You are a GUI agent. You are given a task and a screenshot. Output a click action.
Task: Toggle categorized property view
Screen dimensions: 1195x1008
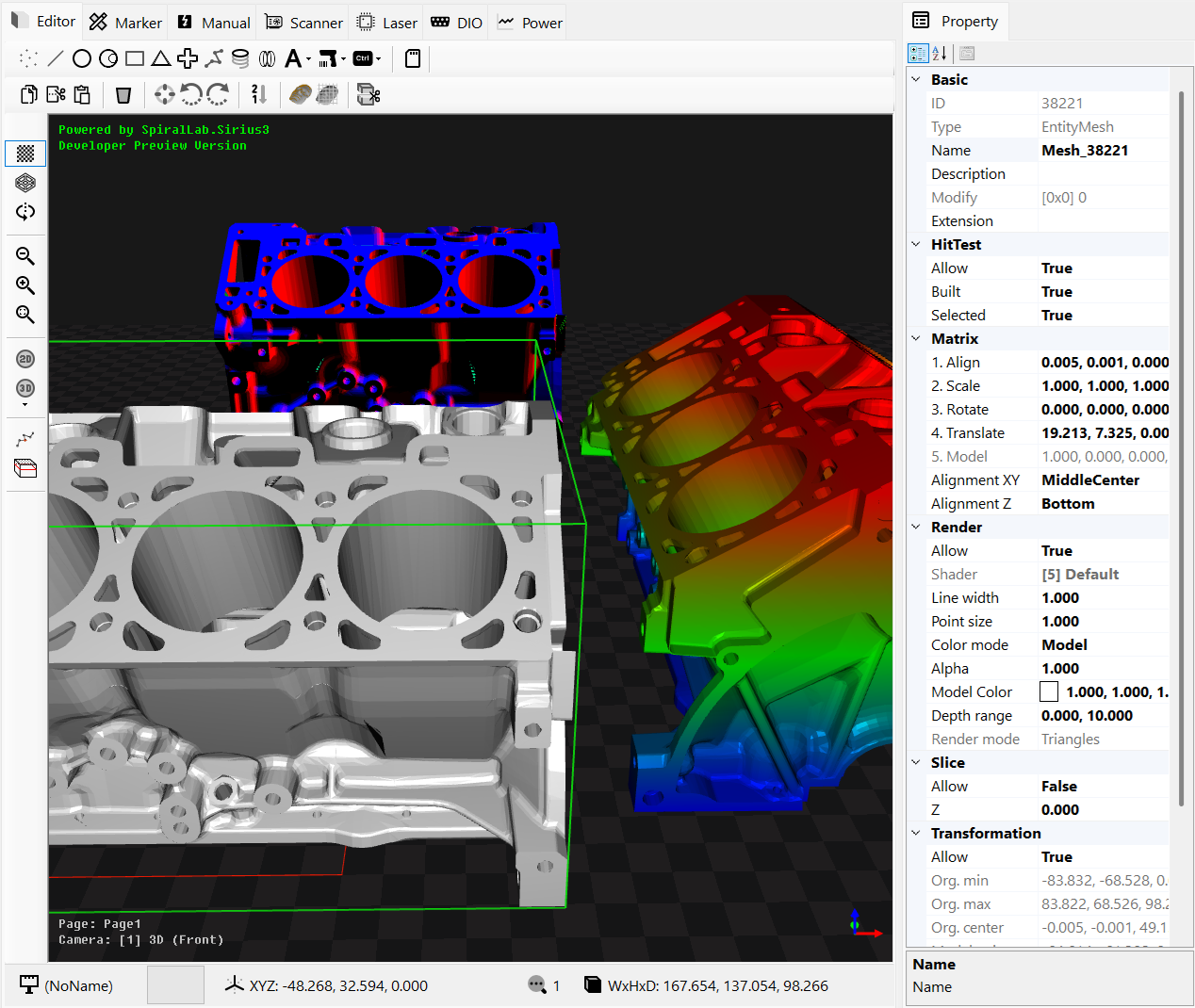click(x=918, y=54)
